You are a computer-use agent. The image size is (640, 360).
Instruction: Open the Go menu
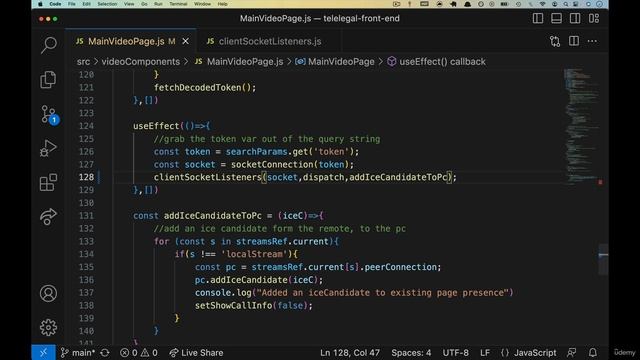point(144,4)
